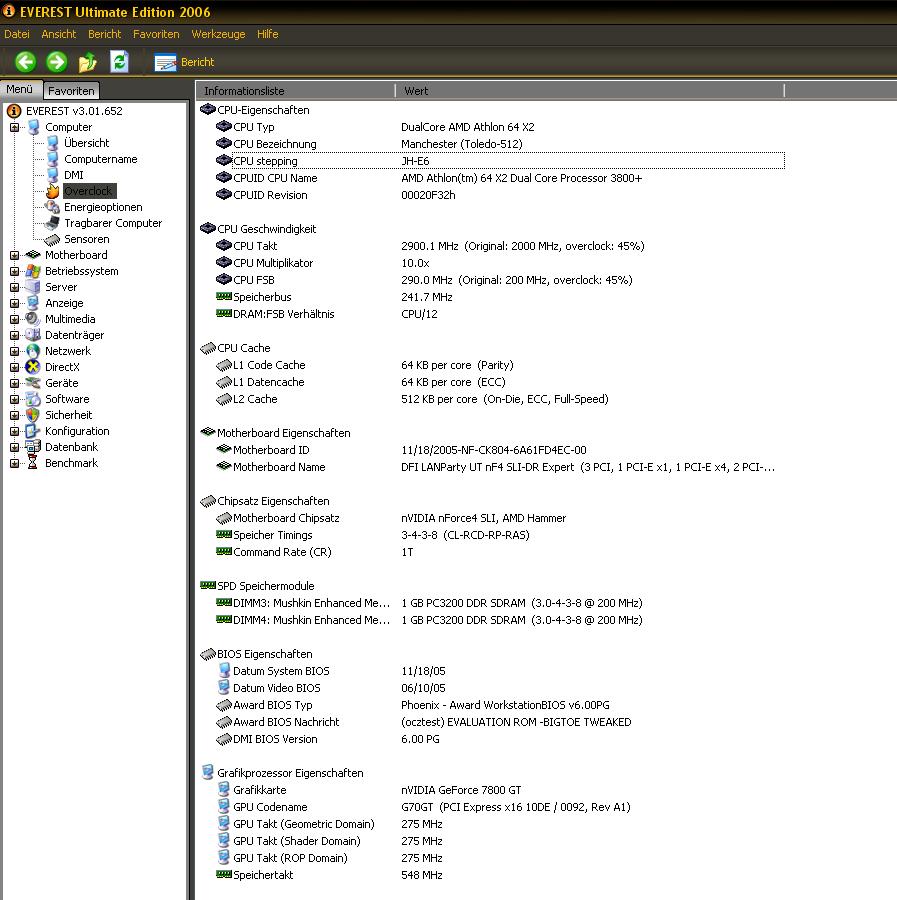Expand the Server tree node
The image size is (897, 900).
(x=14, y=288)
